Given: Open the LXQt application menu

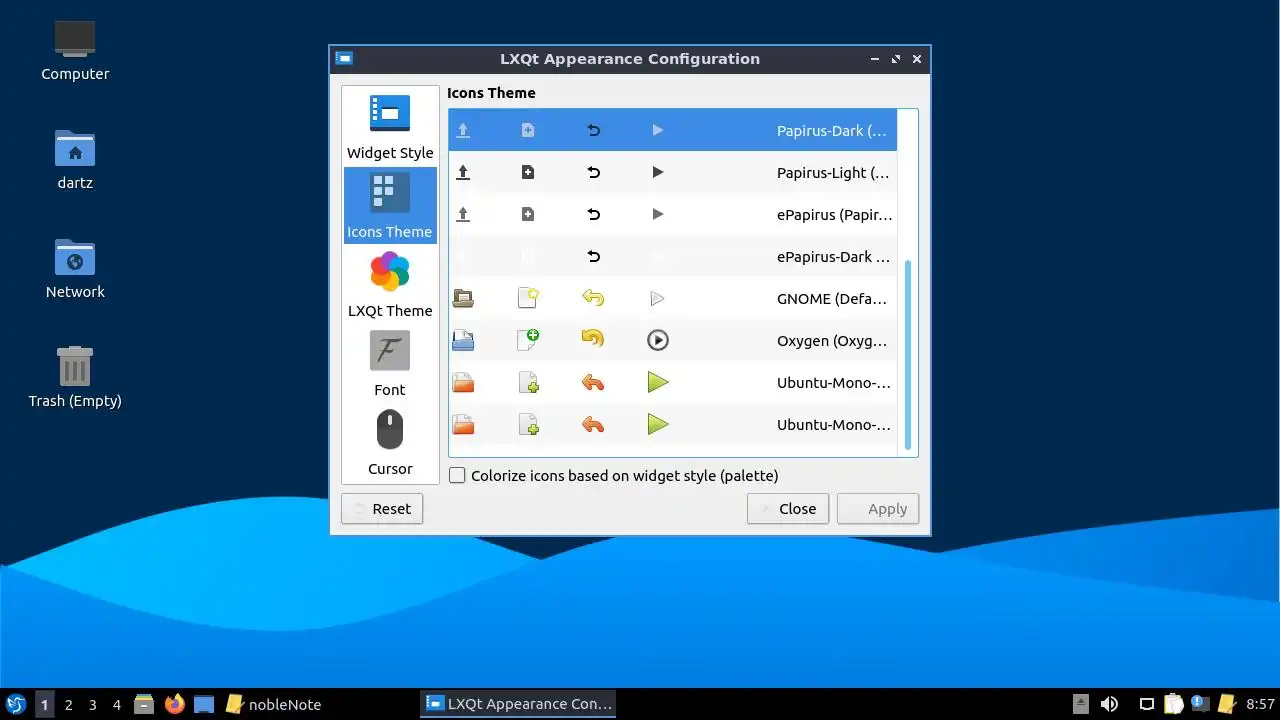Looking at the screenshot, I should pyautogui.click(x=16, y=704).
